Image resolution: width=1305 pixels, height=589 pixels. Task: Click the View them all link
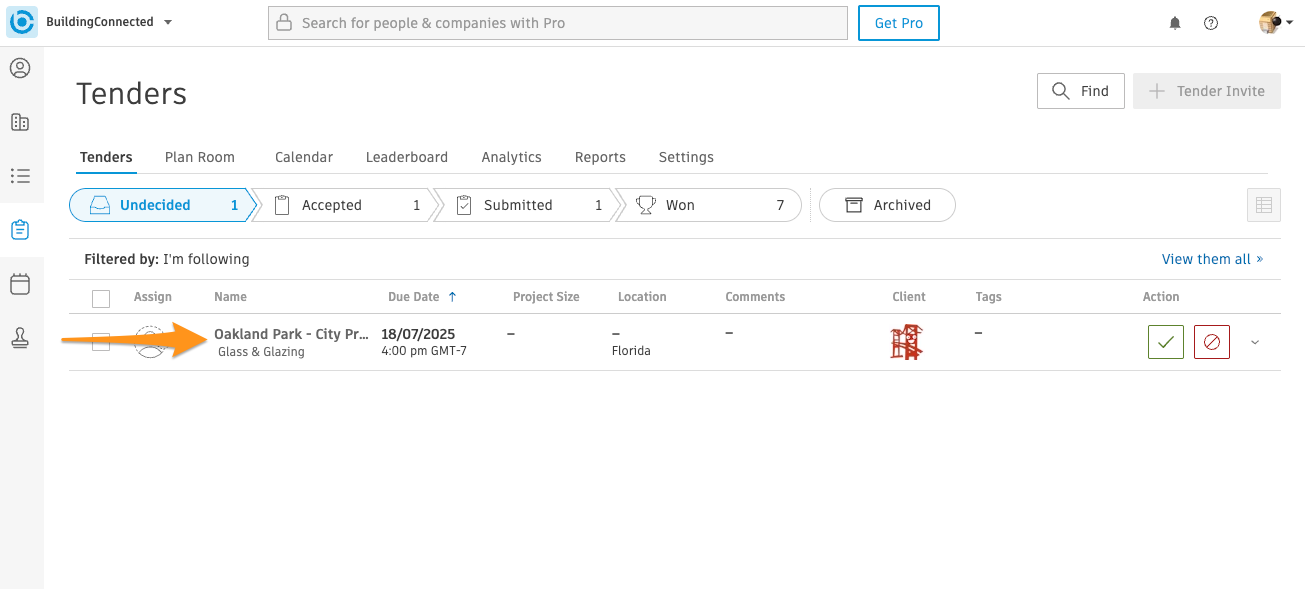click(x=1212, y=259)
